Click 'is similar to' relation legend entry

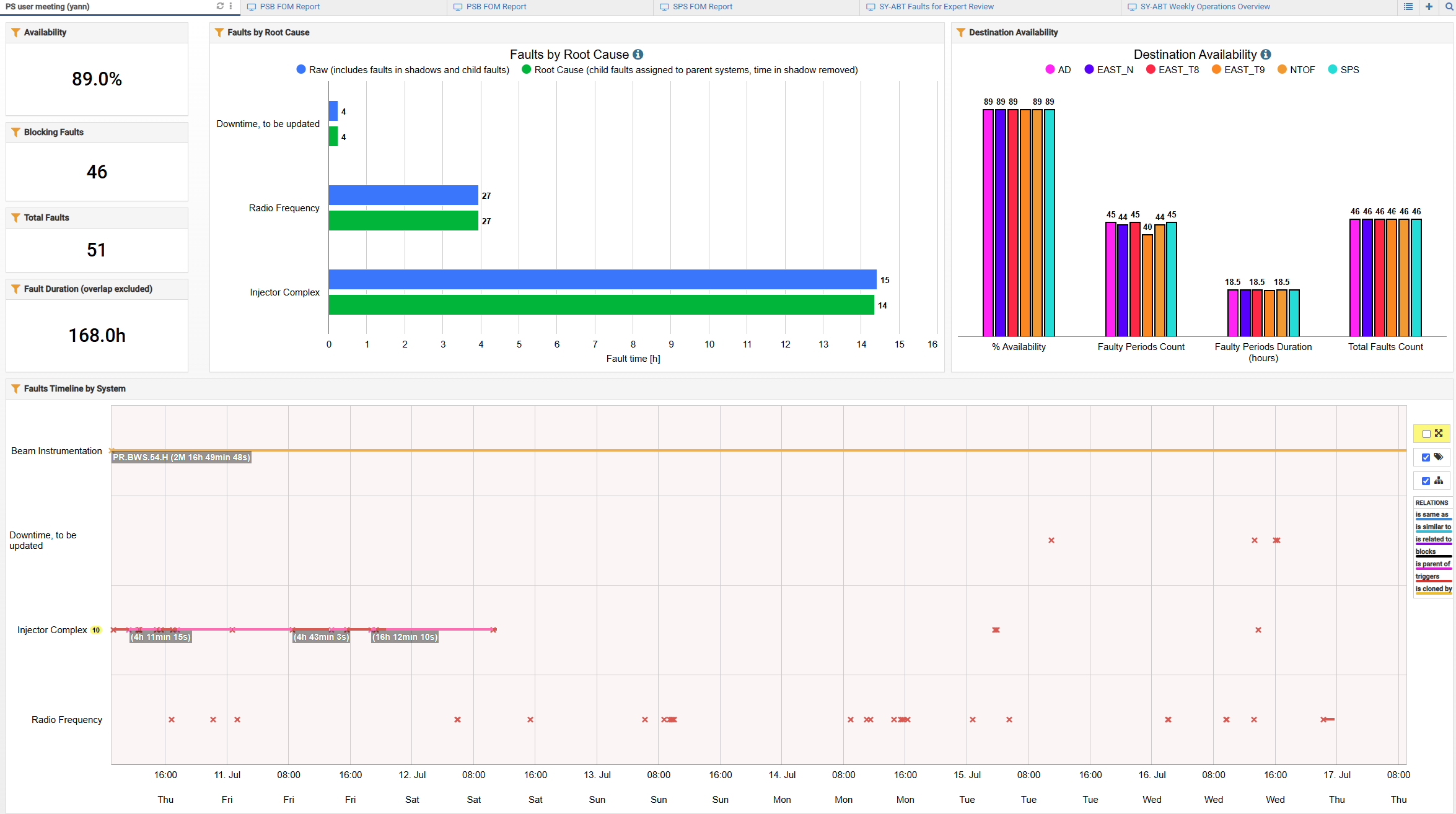pos(1433,527)
